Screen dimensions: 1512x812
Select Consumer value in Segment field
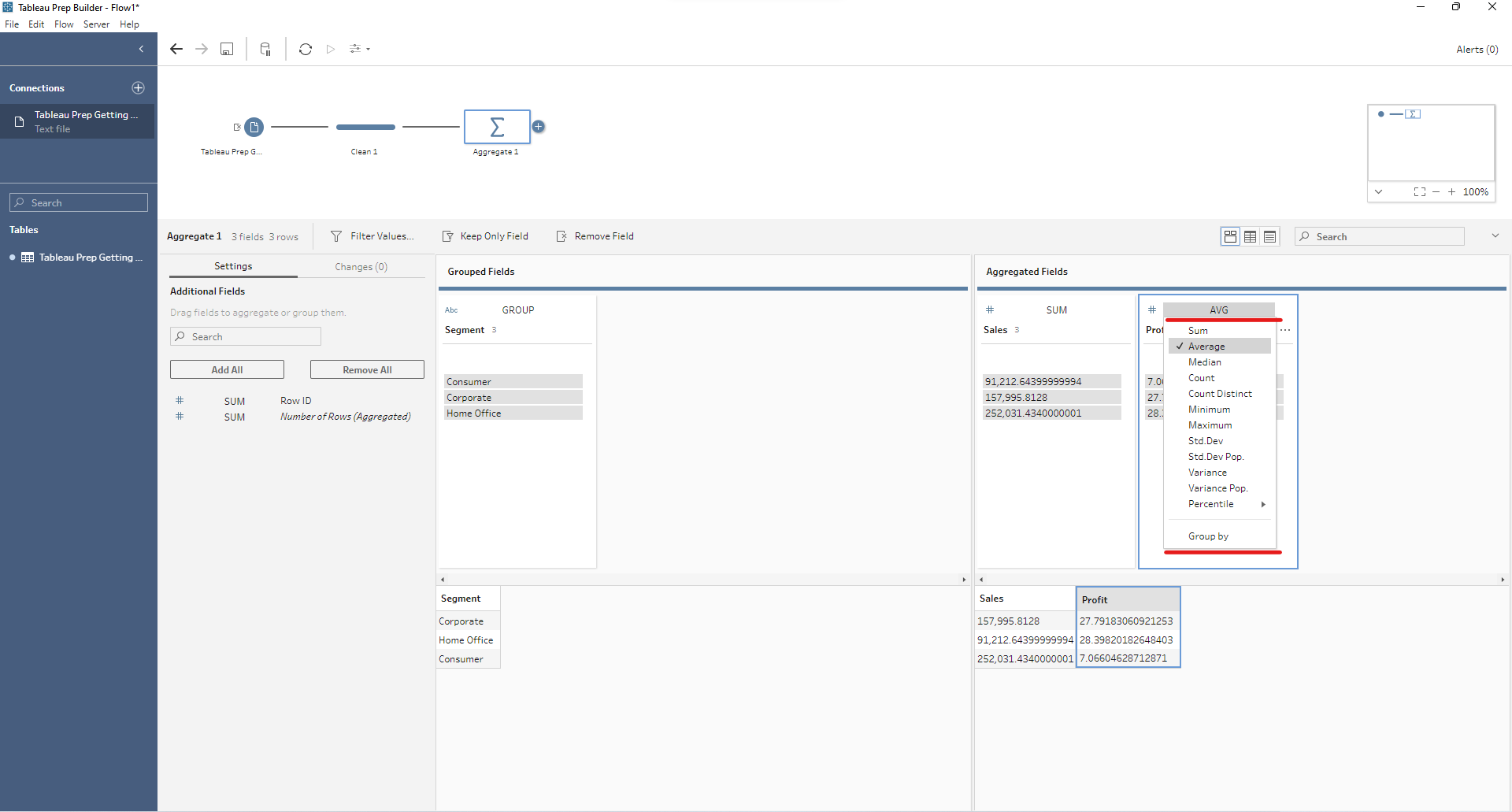(513, 381)
